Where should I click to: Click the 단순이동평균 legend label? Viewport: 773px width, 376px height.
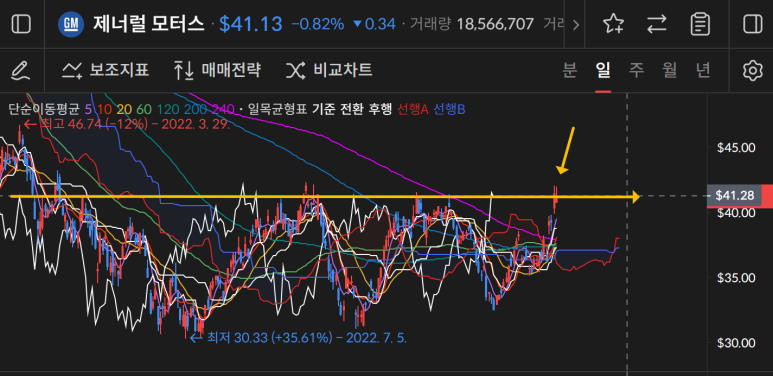pos(44,109)
